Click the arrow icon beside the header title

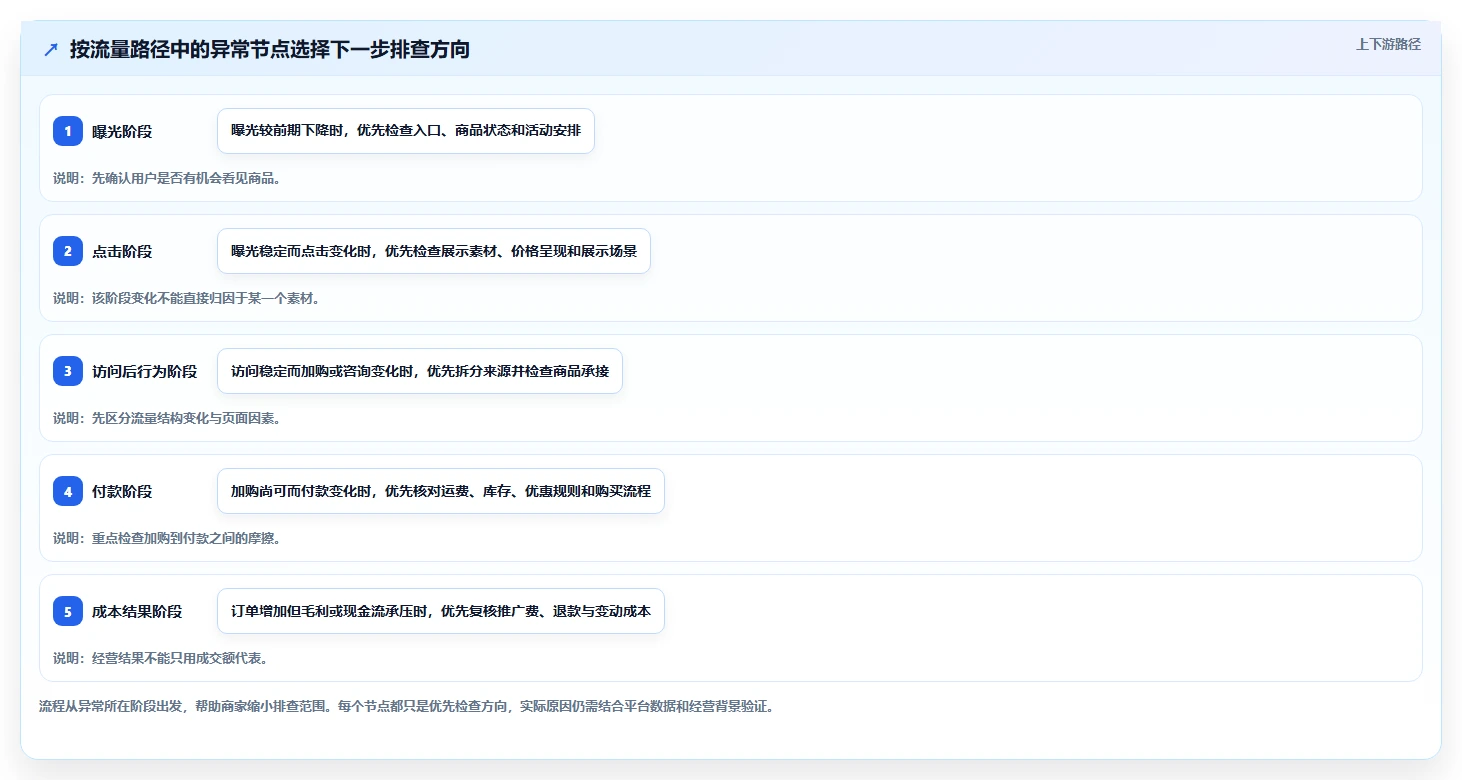pos(51,49)
